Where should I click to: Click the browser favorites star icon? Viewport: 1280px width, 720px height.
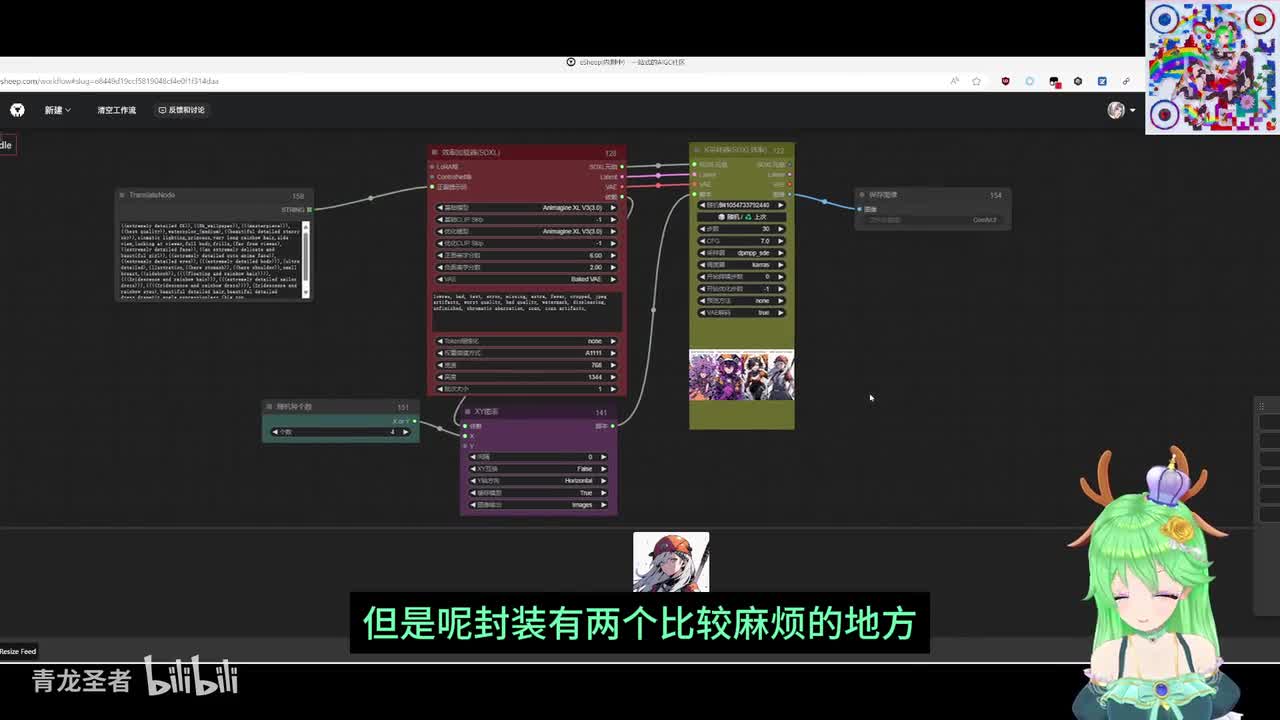pyautogui.click(x=977, y=81)
